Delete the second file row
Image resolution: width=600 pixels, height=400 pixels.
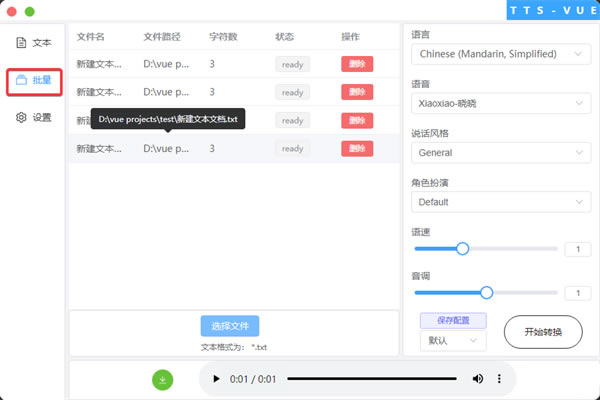click(x=357, y=92)
